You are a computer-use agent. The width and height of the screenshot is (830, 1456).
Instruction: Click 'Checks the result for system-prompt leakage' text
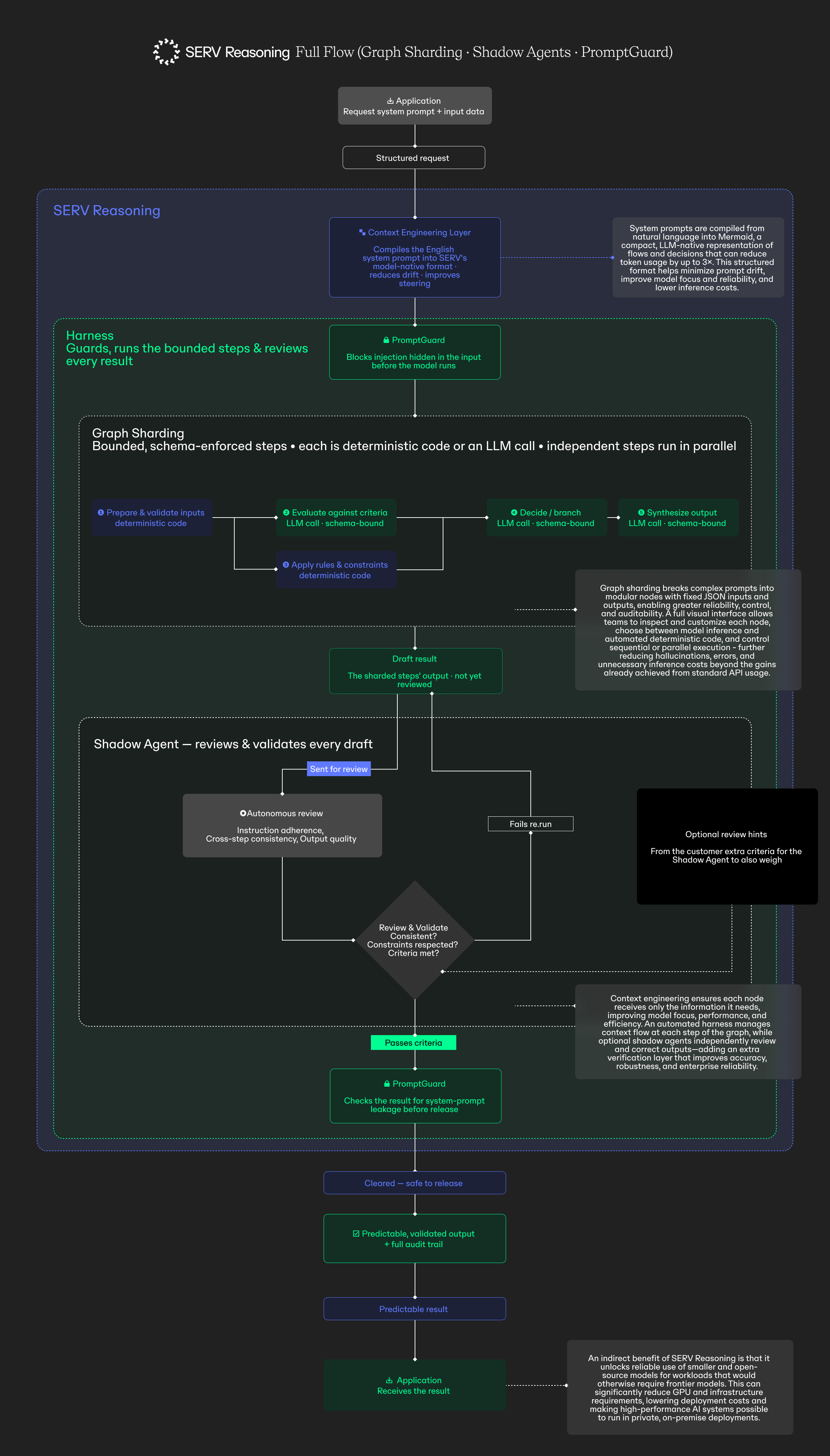click(x=414, y=1105)
